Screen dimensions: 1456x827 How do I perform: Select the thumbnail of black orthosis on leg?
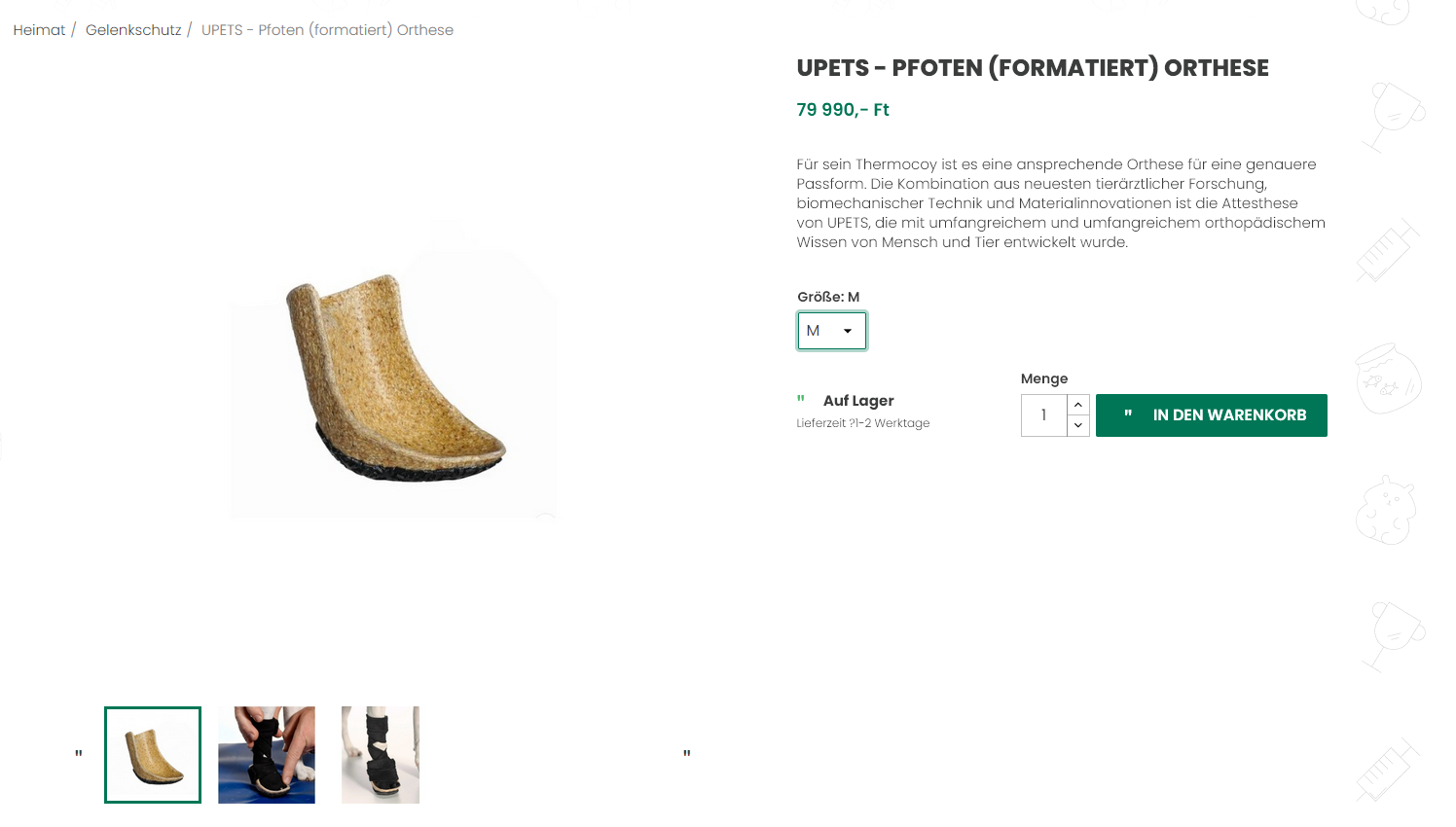381,755
